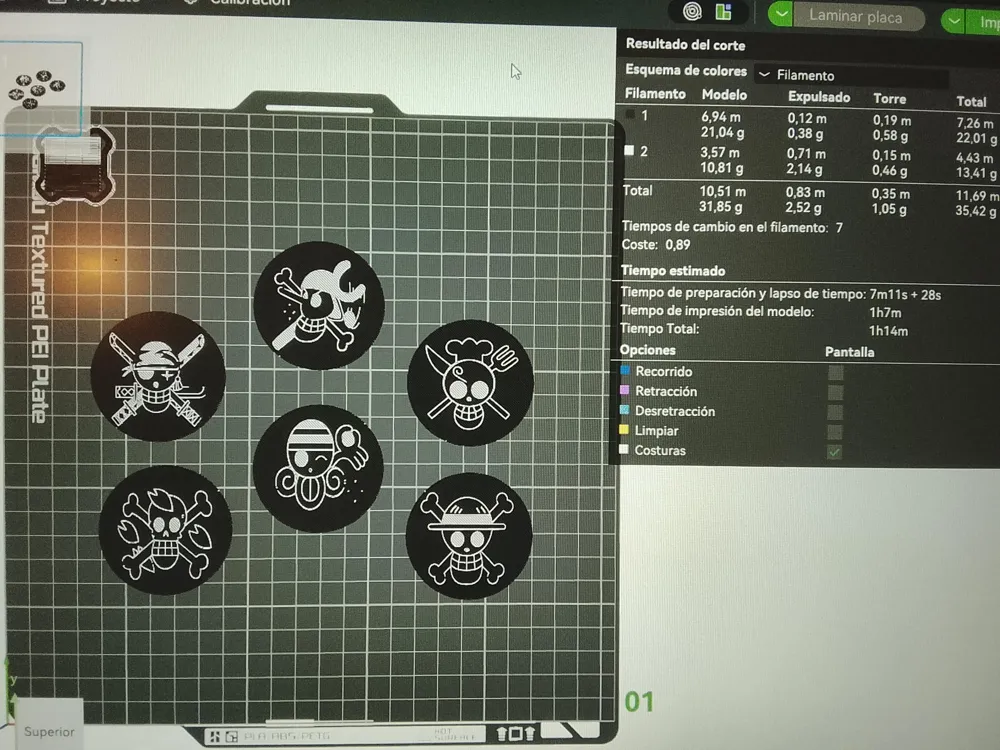Click the model print time 1h7m
1000x750 pixels.
(x=885, y=313)
